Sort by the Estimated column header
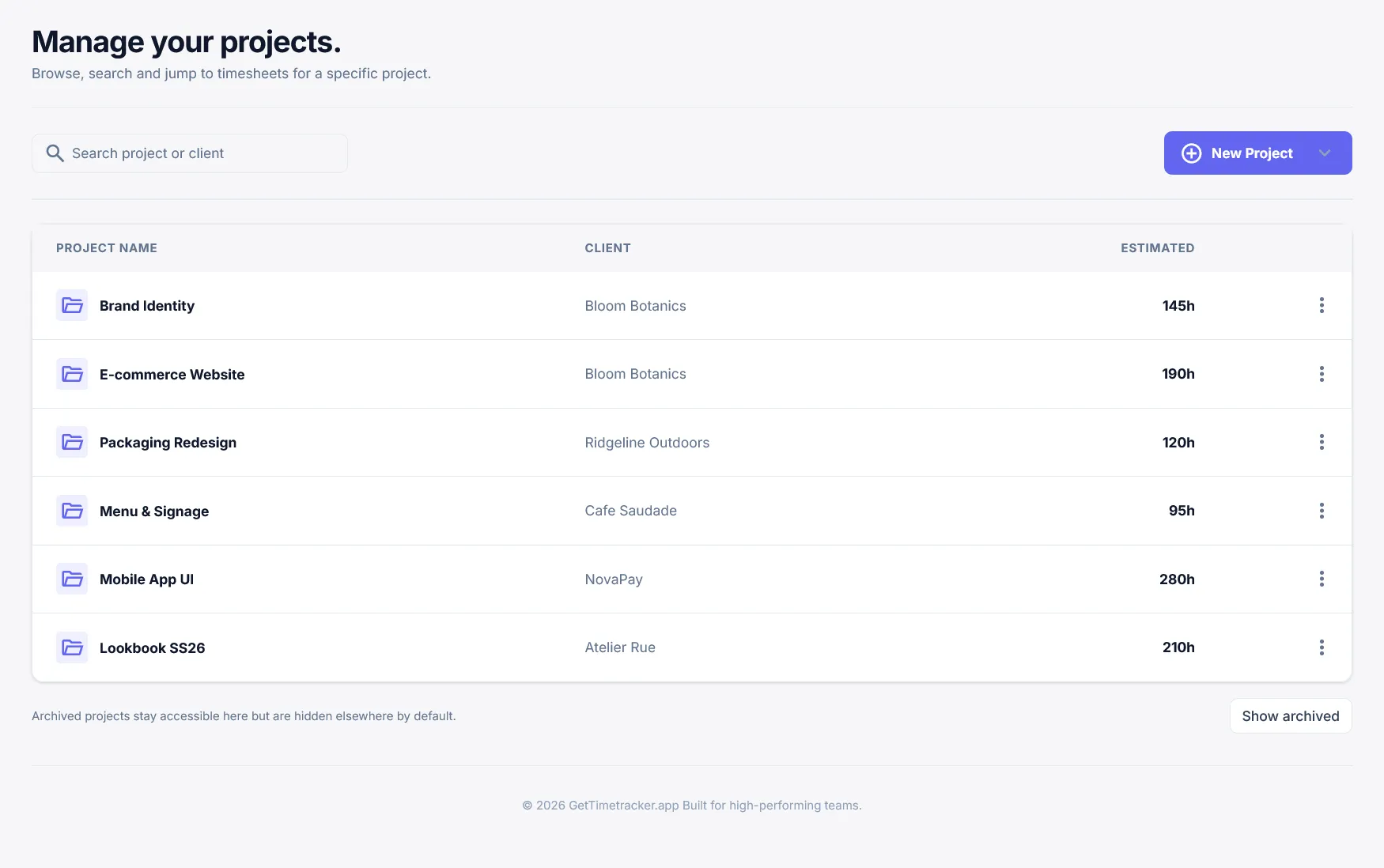 (x=1157, y=248)
